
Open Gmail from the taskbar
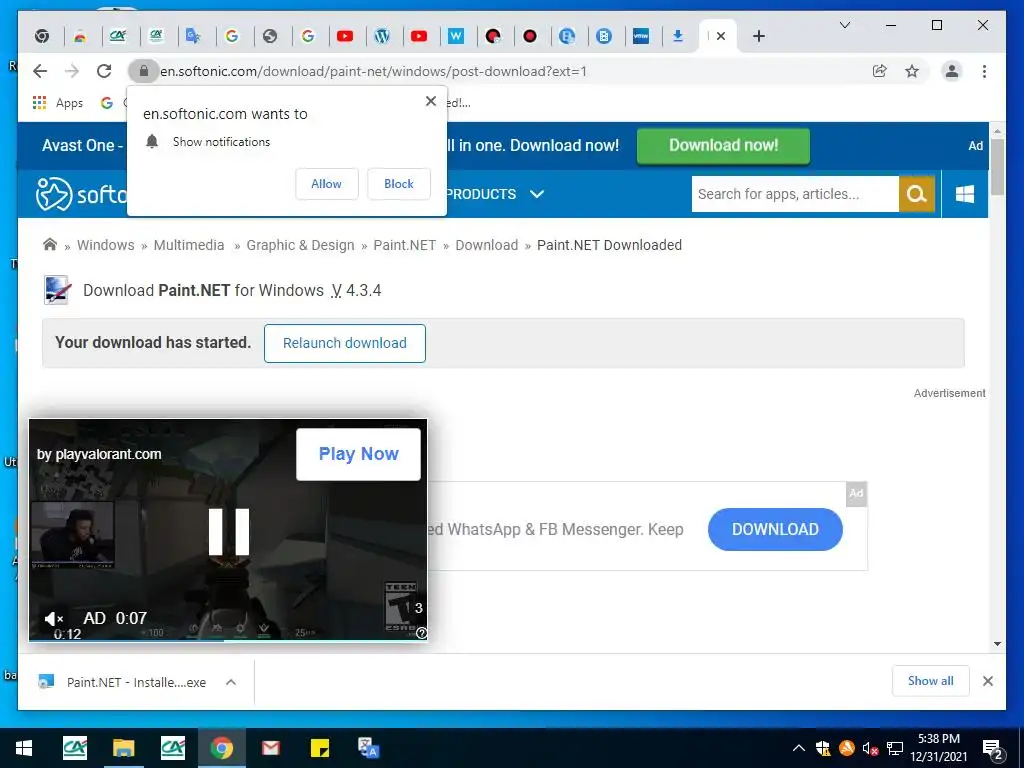pyautogui.click(x=270, y=748)
